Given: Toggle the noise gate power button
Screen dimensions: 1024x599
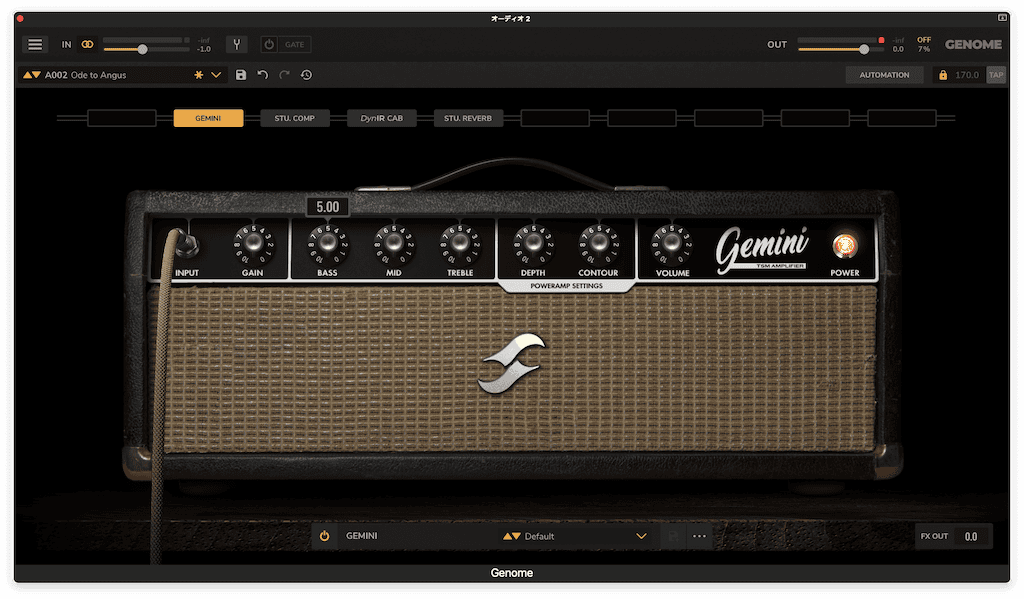Looking at the screenshot, I should click(x=269, y=44).
